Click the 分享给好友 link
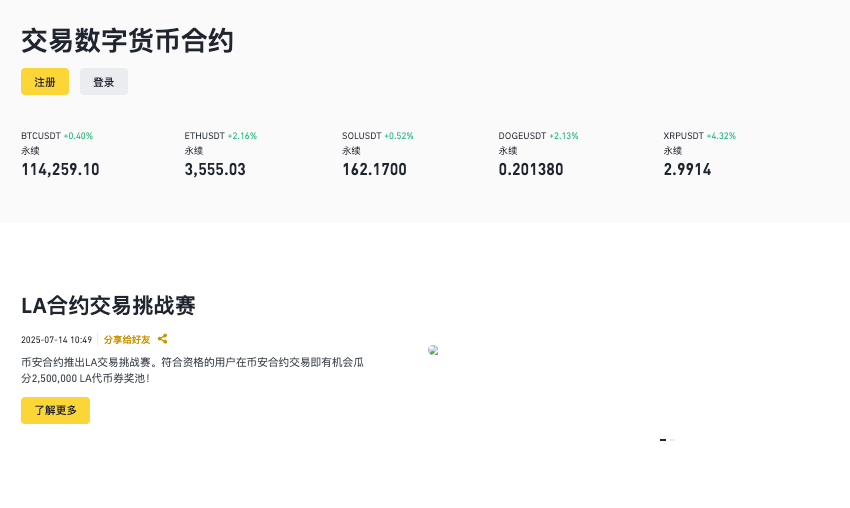 coord(127,340)
